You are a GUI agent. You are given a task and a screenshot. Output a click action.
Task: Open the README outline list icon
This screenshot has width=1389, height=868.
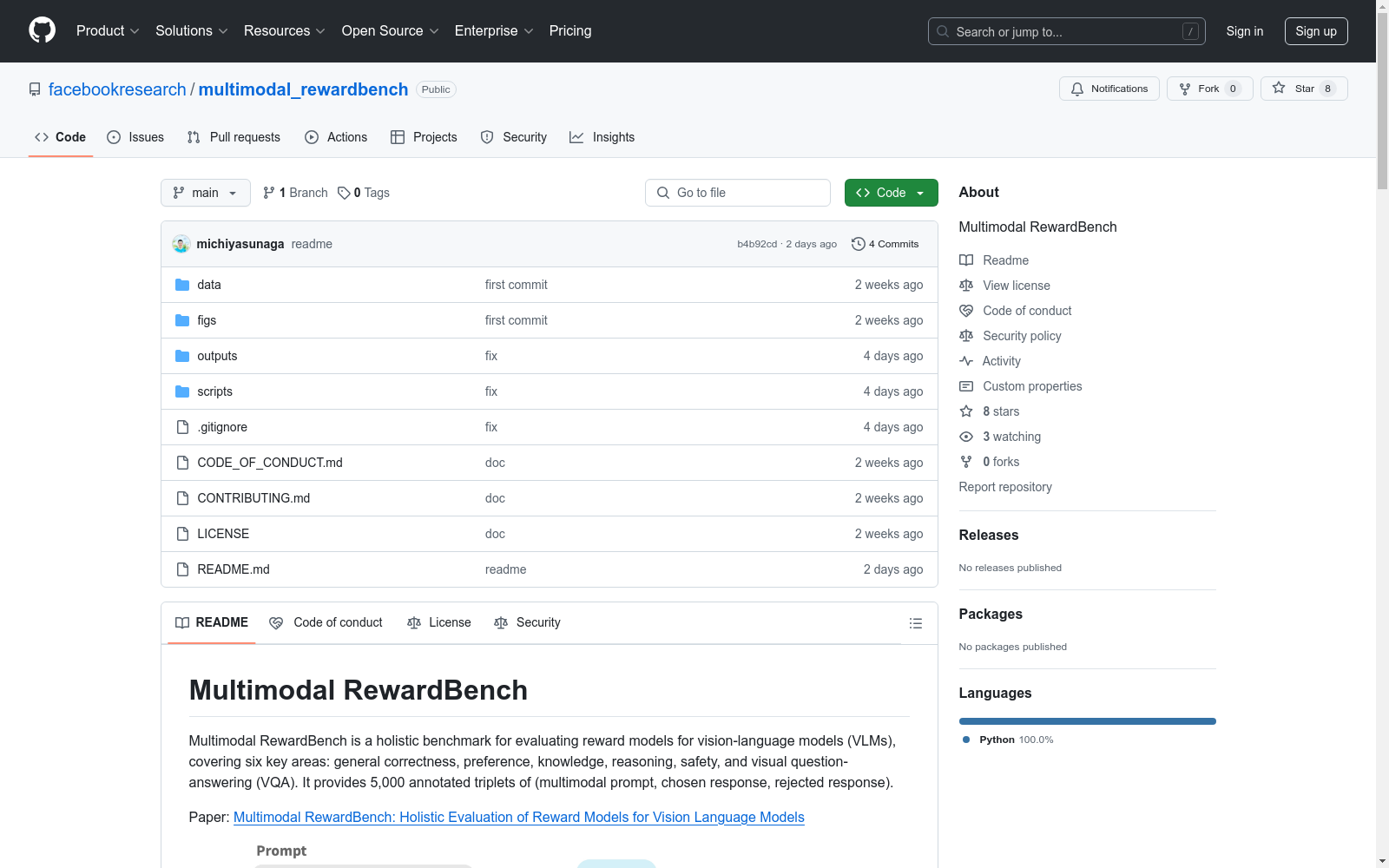[x=916, y=623]
